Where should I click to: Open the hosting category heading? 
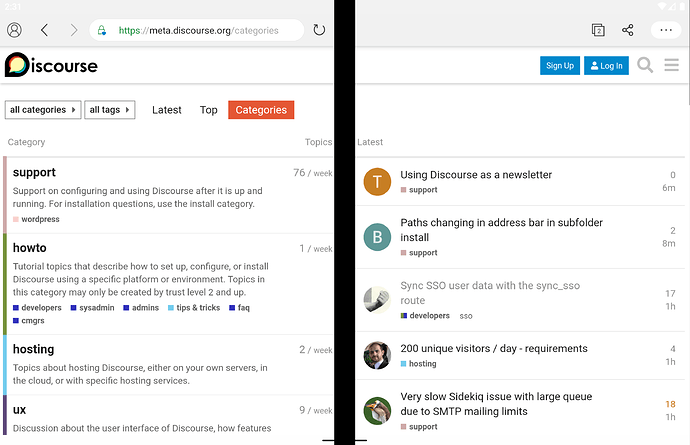point(33,349)
